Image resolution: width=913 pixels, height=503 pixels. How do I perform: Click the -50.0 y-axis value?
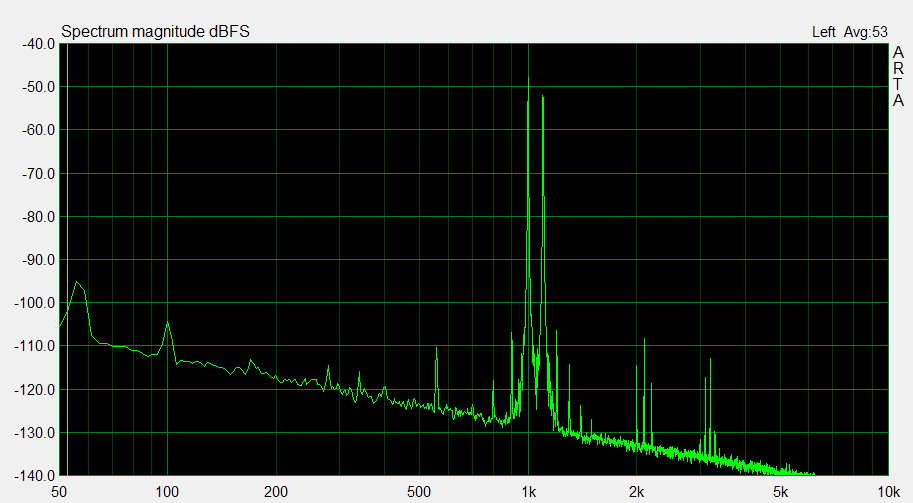pyautogui.click(x=38, y=87)
